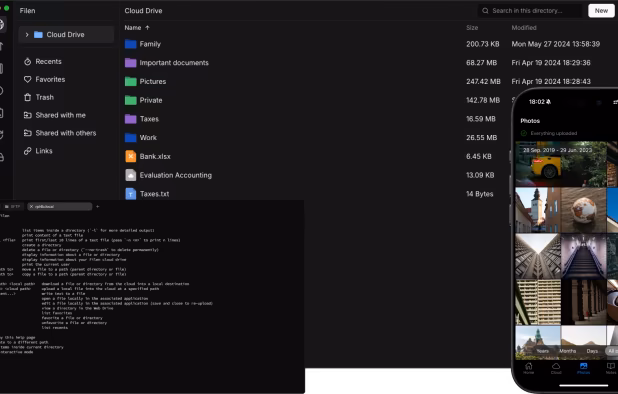Viewport: 618px width, 394px height.
Task: Click the Name sort arrow
Action: pyautogui.click(x=147, y=28)
